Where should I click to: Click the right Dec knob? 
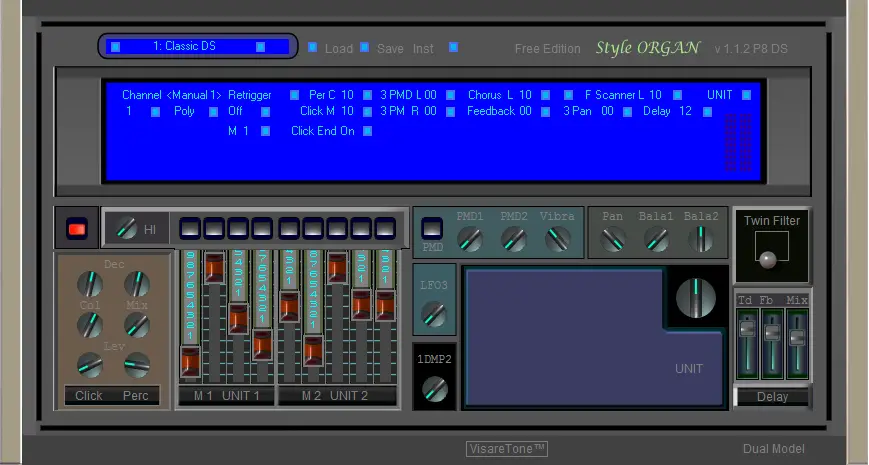[136, 284]
